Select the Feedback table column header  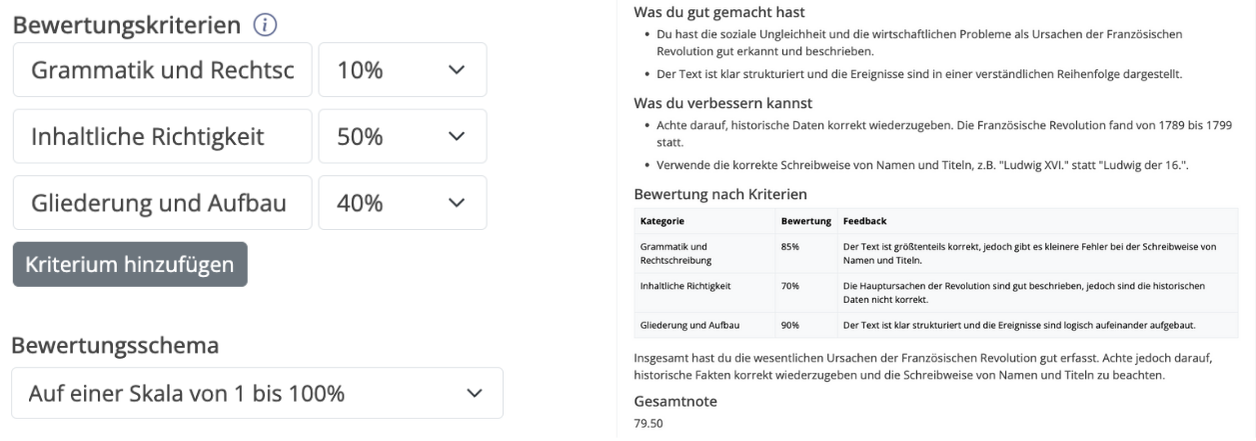coord(865,220)
